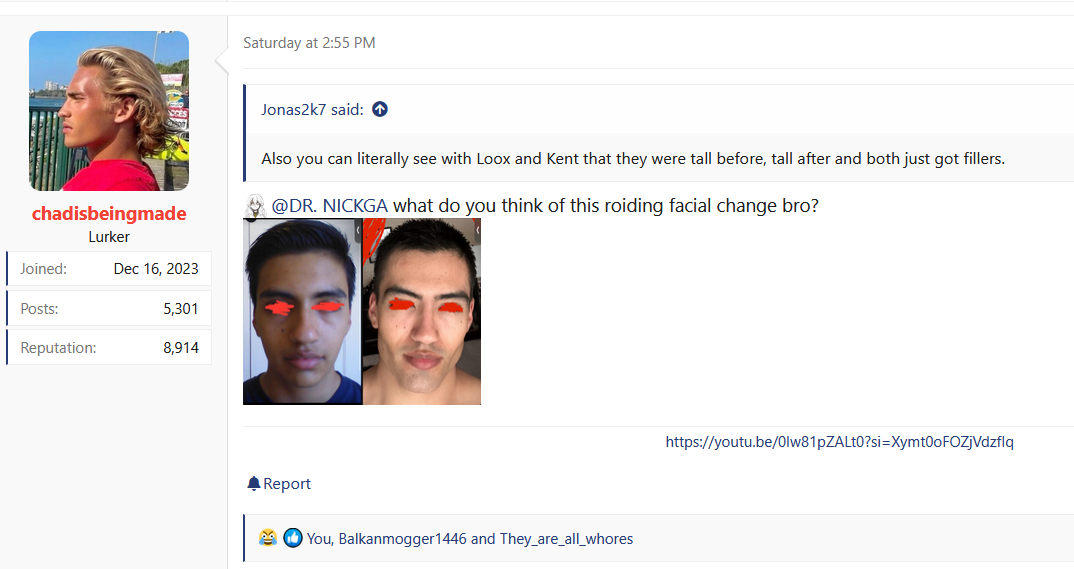The height and width of the screenshot is (569, 1074).
Task: Click the Joined date Dec 16, 2023
Action: pyautogui.click(x=156, y=269)
